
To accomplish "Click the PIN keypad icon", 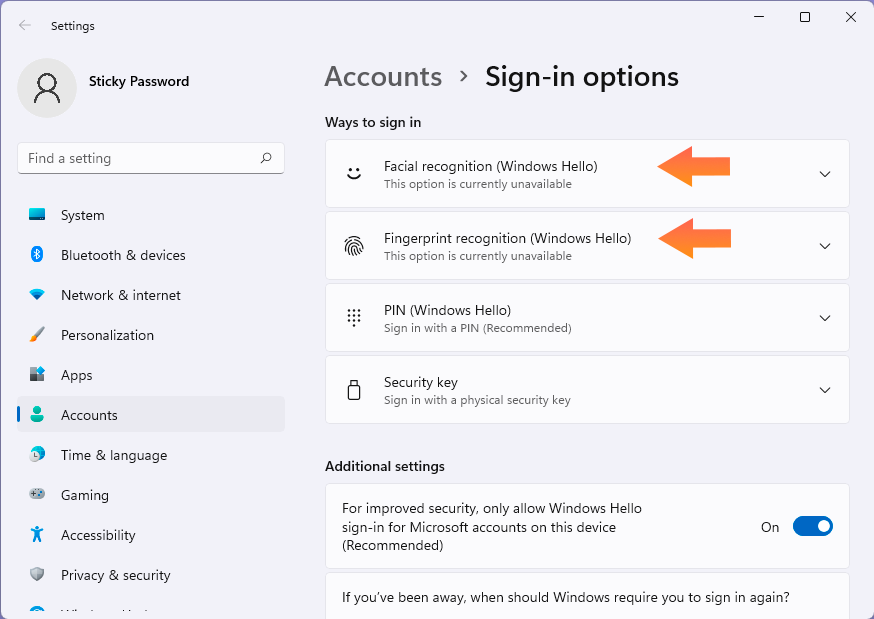I will pos(354,318).
